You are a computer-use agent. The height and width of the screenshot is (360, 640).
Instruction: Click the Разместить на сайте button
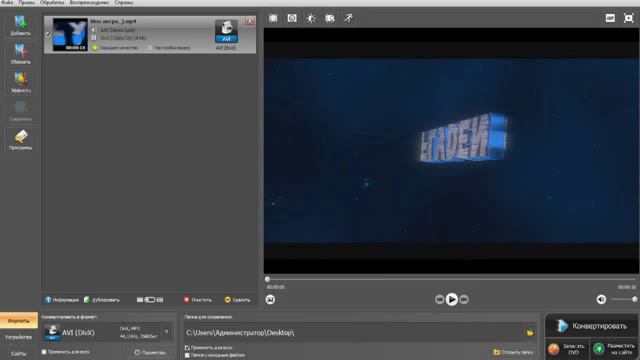point(614,349)
